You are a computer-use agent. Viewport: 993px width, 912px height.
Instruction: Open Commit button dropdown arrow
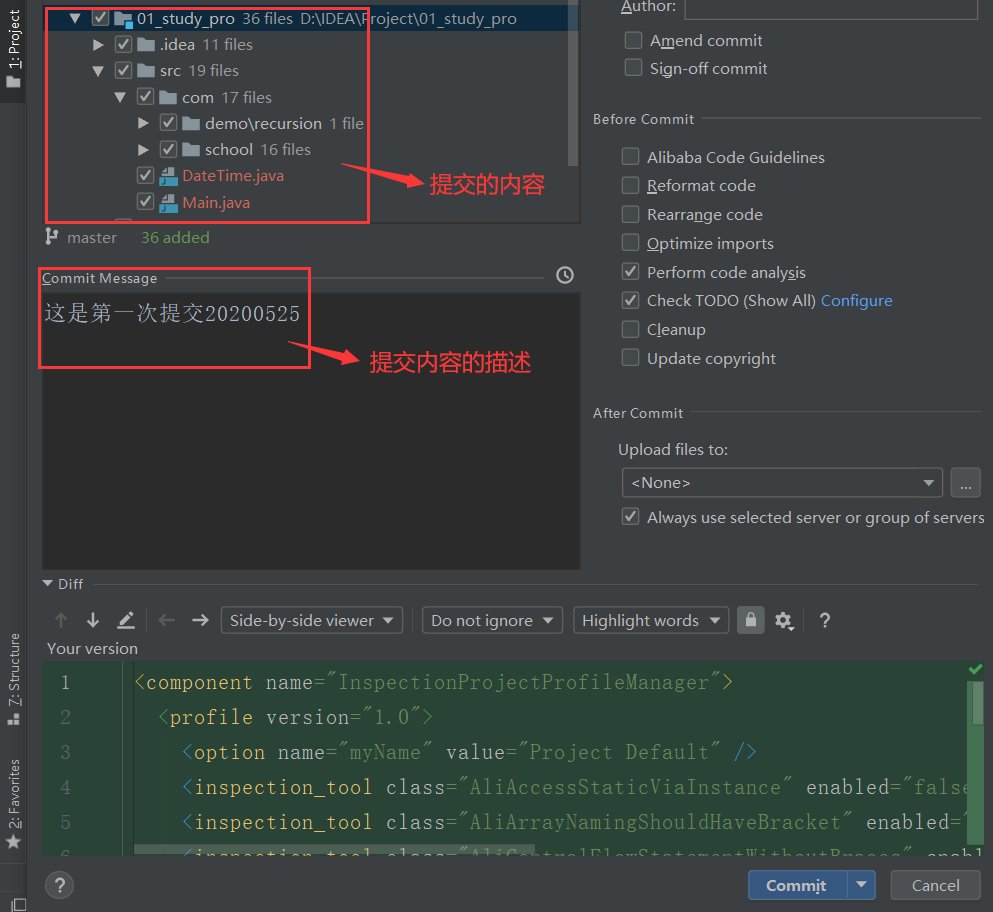pyautogui.click(x=861, y=885)
